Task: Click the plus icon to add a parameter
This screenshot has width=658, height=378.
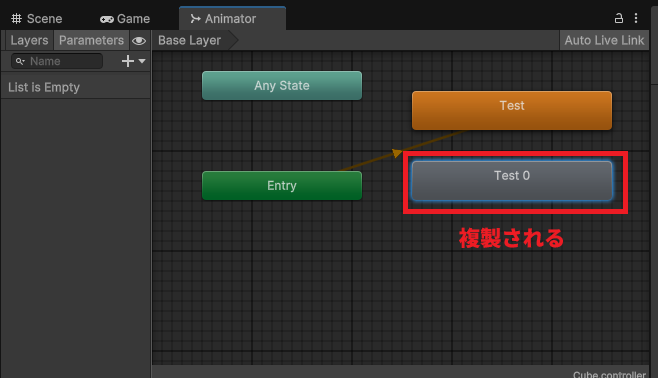Action: click(128, 61)
